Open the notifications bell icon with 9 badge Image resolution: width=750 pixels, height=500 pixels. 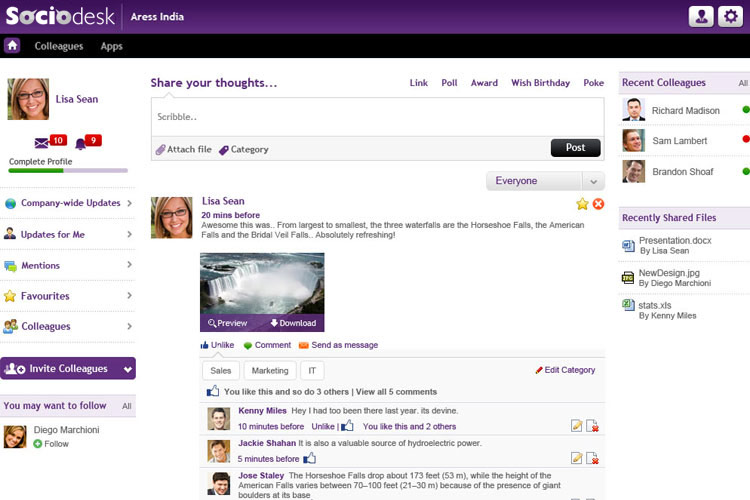point(80,143)
